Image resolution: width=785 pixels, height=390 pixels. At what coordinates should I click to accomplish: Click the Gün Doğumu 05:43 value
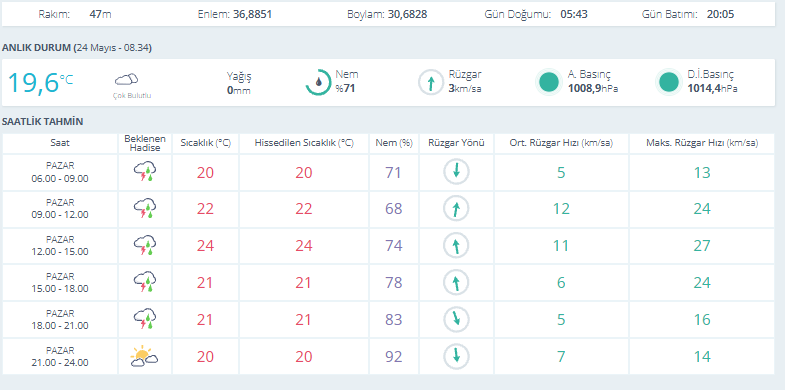click(x=573, y=14)
